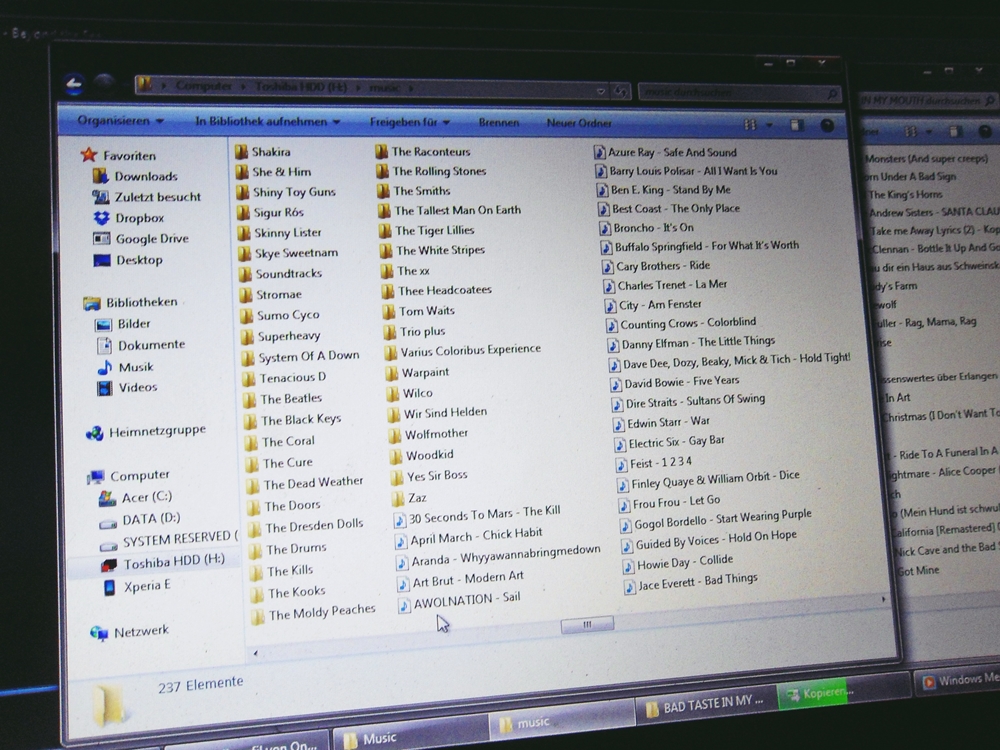Viewport: 1000px width, 750px height.
Task: Select the Google Drive icon in Favoriten
Action: pos(101,239)
